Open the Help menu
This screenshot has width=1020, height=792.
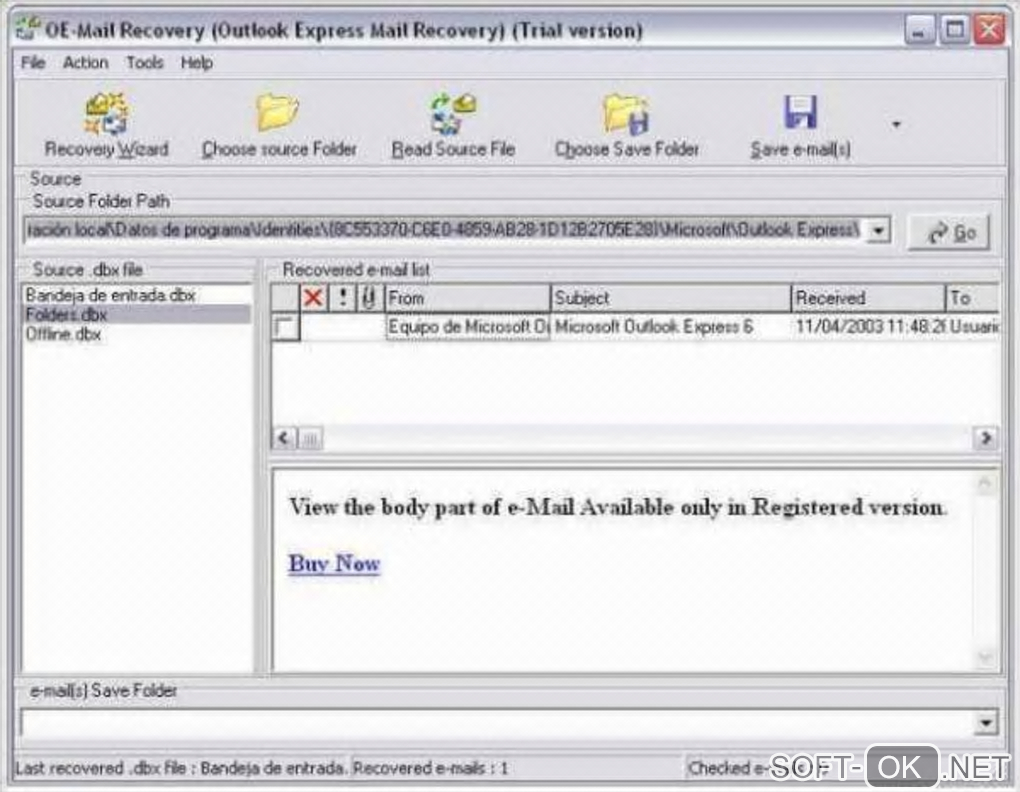(x=196, y=62)
